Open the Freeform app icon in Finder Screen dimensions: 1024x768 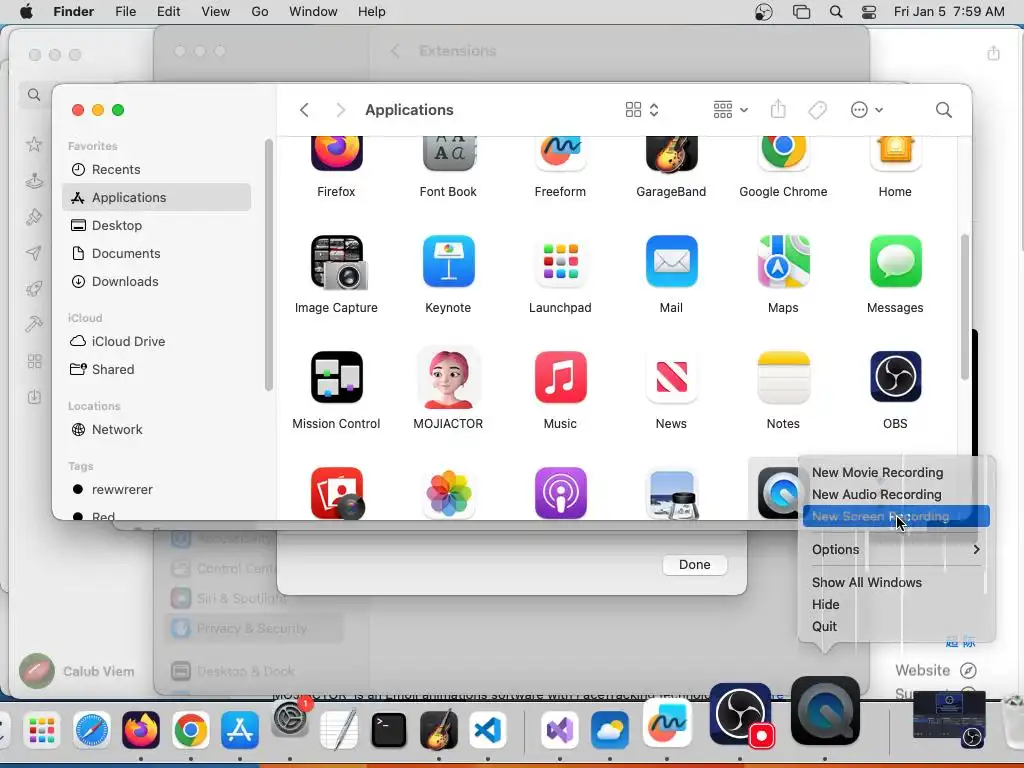560,154
